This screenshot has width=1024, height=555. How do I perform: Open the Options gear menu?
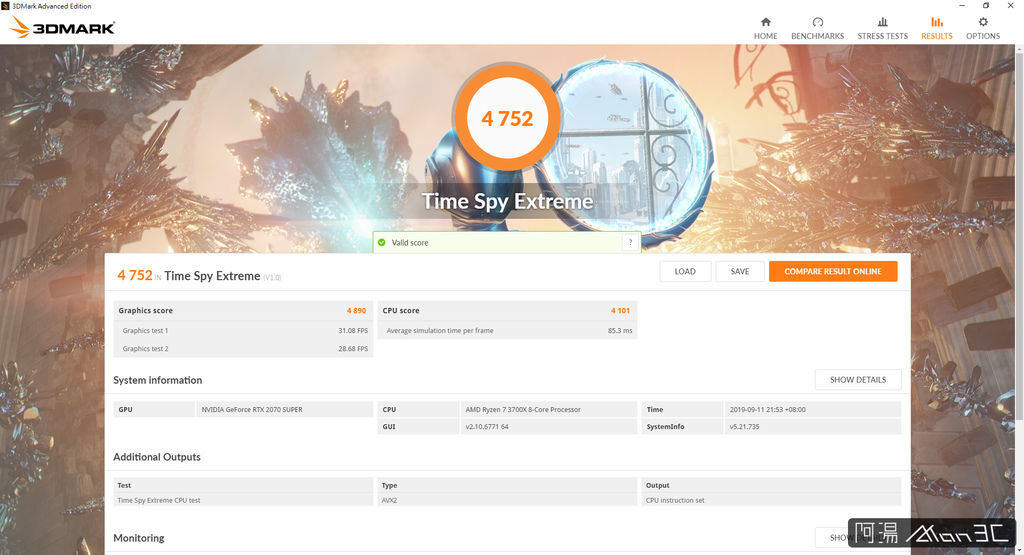[983, 29]
